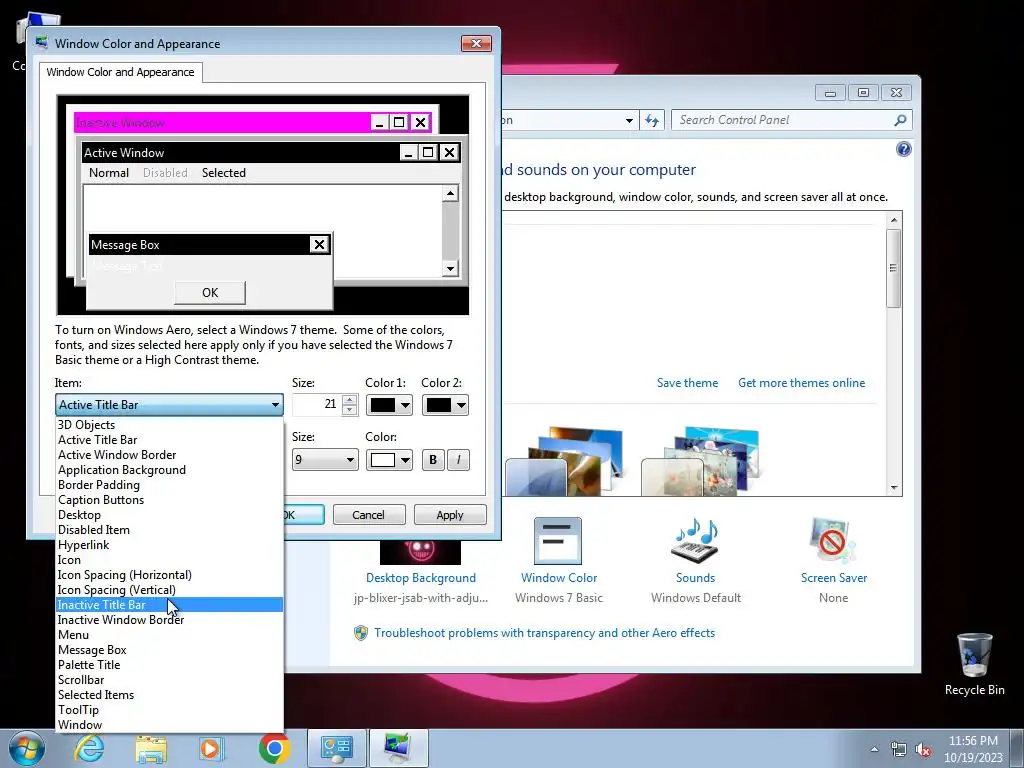Click the Screen Saver icon
Screen dimensions: 1024x768
[x=833, y=541]
